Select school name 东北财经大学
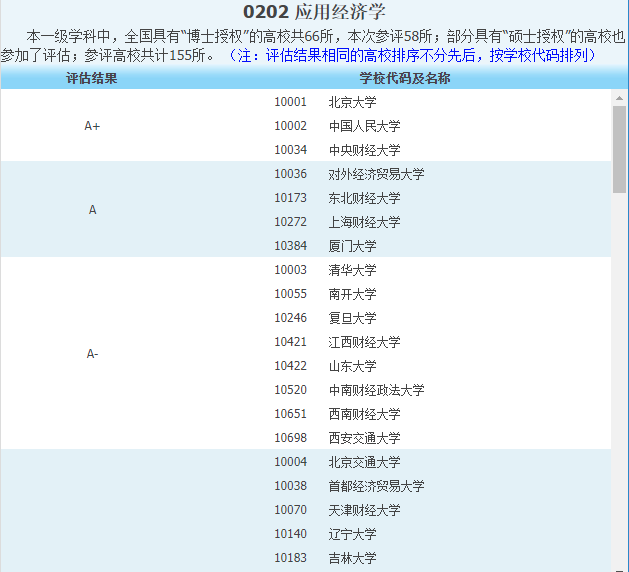The image size is (629, 572). (x=364, y=198)
